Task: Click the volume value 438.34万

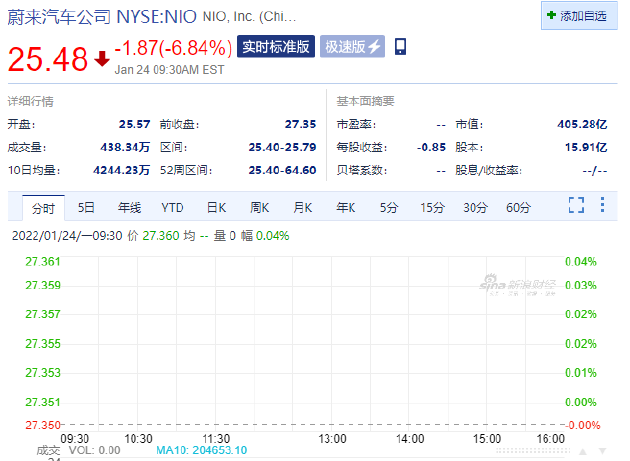Action: pyautogui.click(x=125, y=147)
